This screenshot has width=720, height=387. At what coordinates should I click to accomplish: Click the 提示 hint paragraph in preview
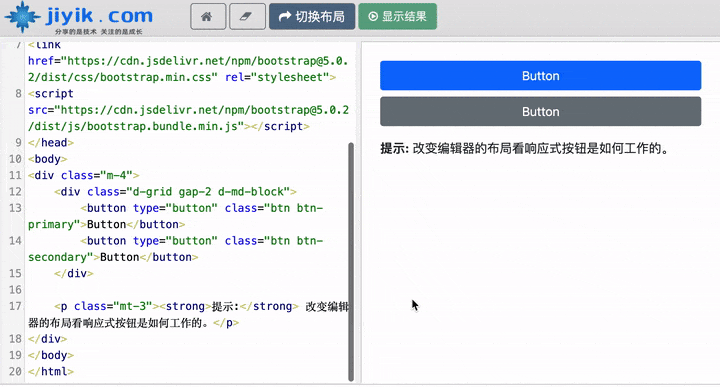pos(525,149)
